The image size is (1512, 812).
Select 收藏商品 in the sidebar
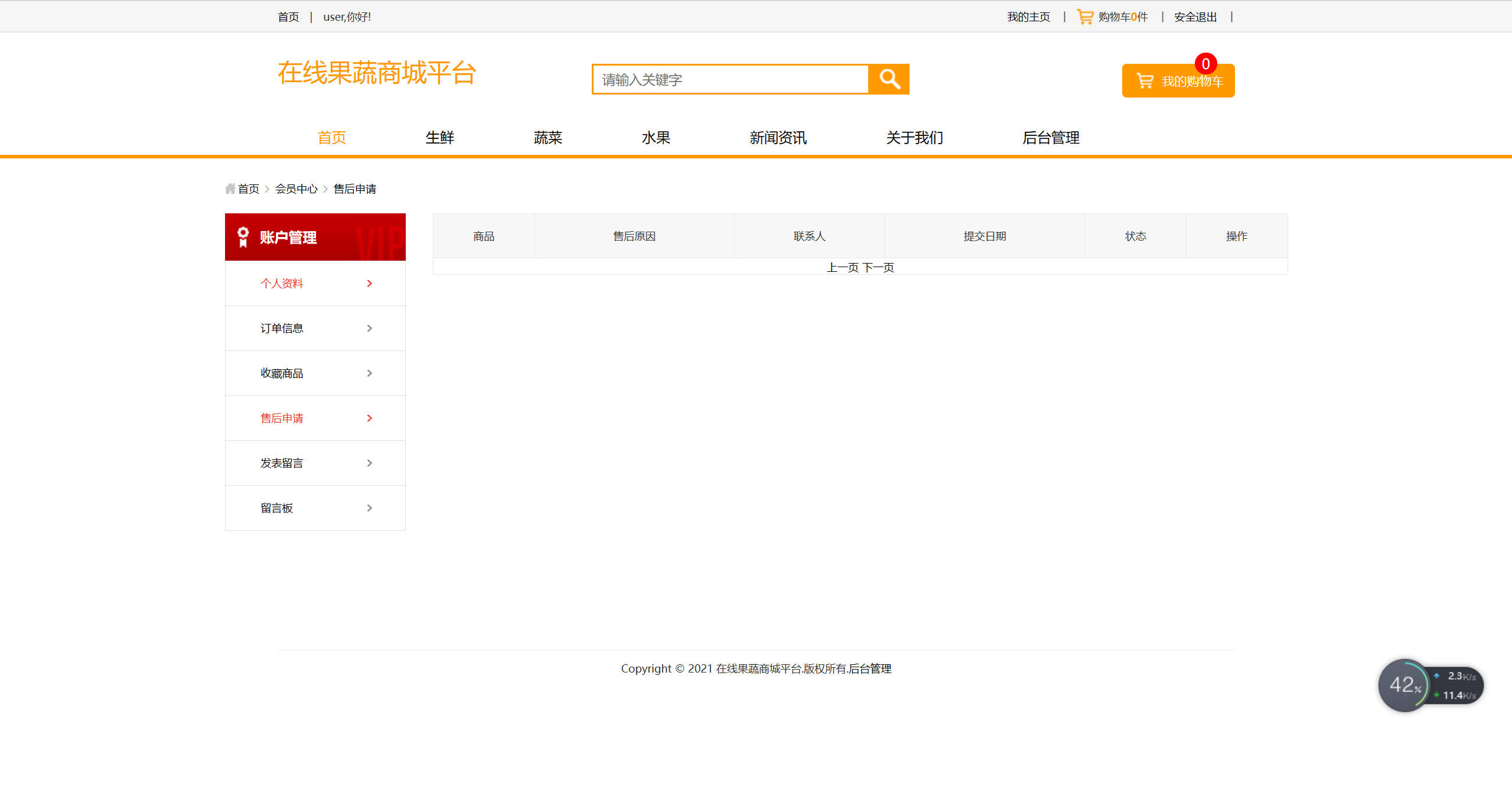coord(282,373)
